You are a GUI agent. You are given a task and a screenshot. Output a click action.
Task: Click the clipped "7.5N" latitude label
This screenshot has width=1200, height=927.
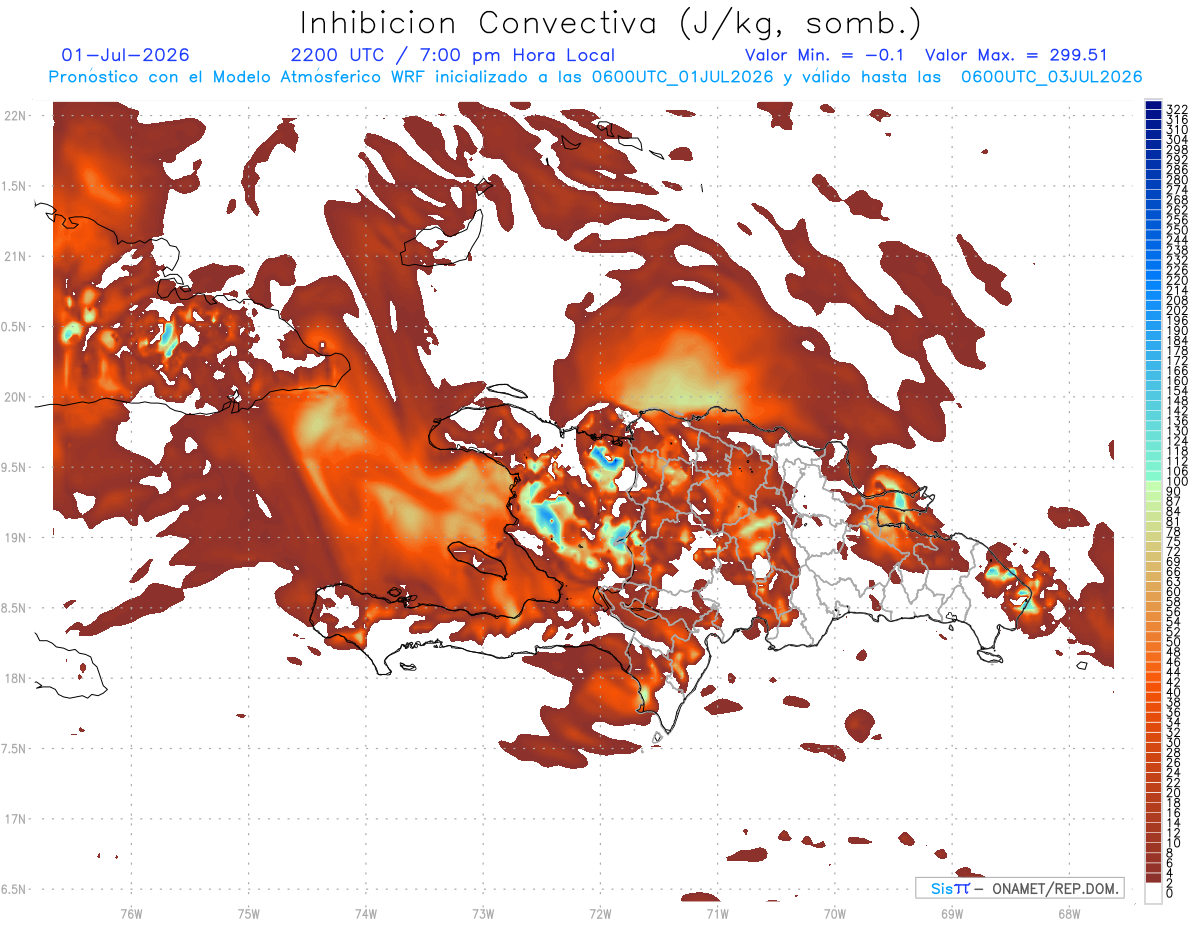coord(14,748)
